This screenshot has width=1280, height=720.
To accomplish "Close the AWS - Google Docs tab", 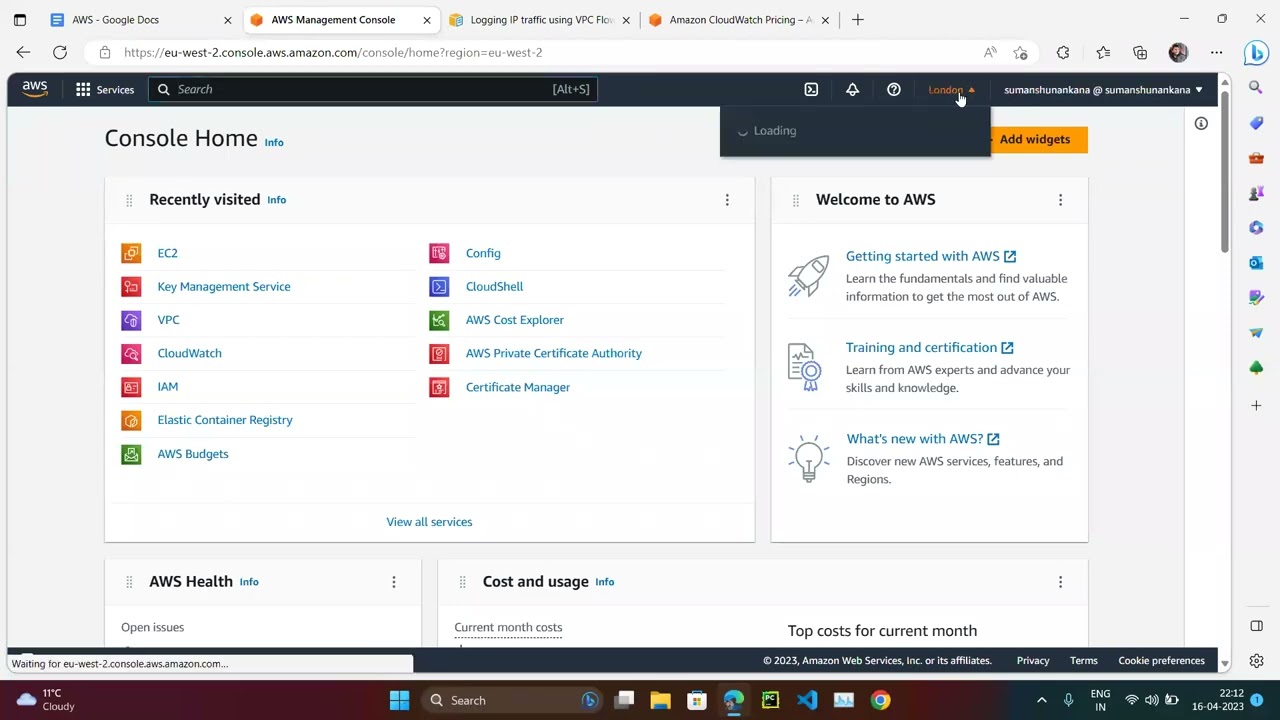I will [x=227, y=19].
